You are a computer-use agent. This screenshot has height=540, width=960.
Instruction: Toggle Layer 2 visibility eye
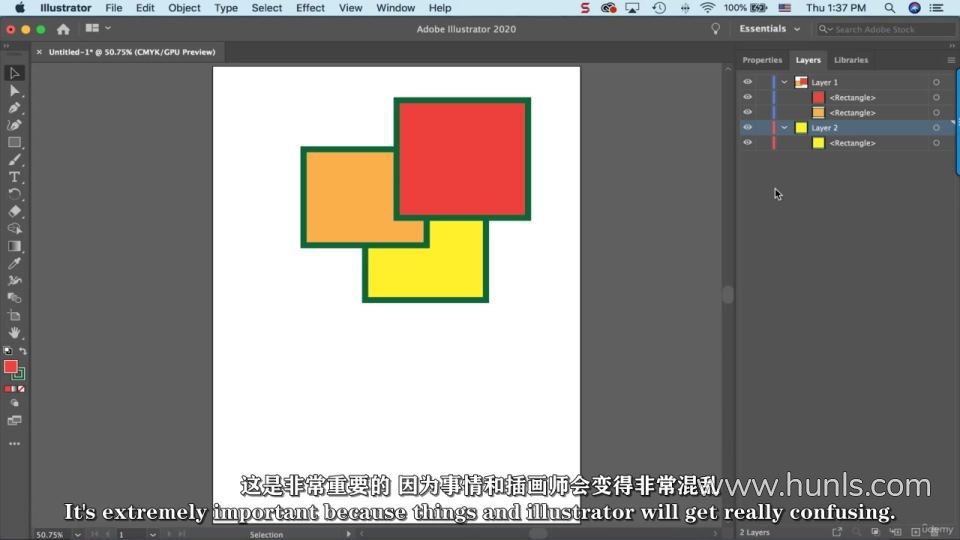748,127
